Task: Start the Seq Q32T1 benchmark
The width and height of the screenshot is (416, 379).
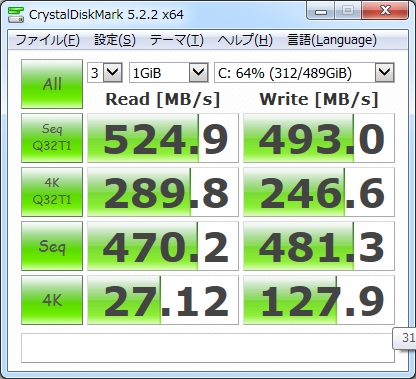Action: pyautogui.click(x=52, y=138)
